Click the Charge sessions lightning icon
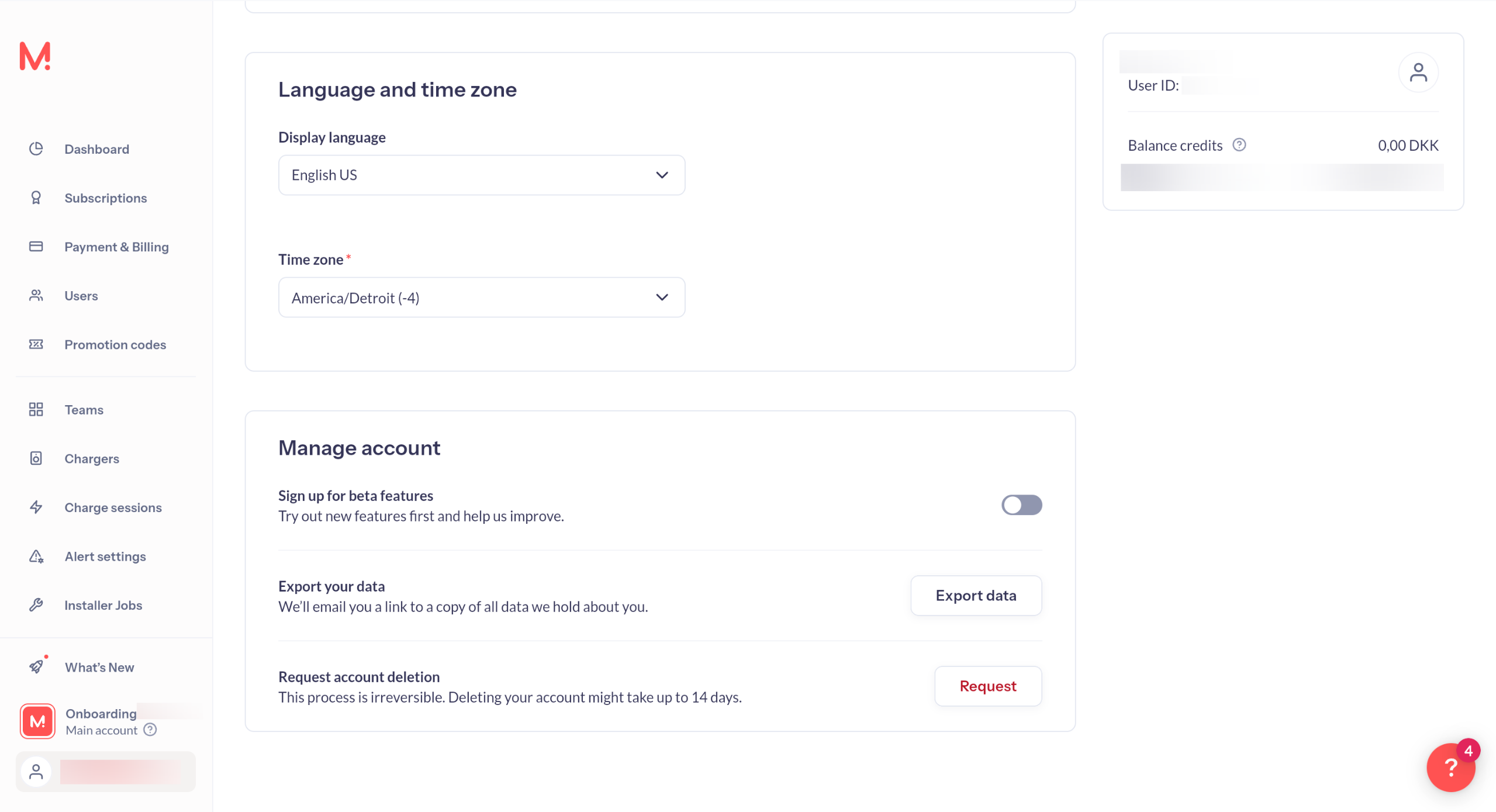Image resolution: width=1496 pixels, height=812 pixels. (x=36, y=507)
